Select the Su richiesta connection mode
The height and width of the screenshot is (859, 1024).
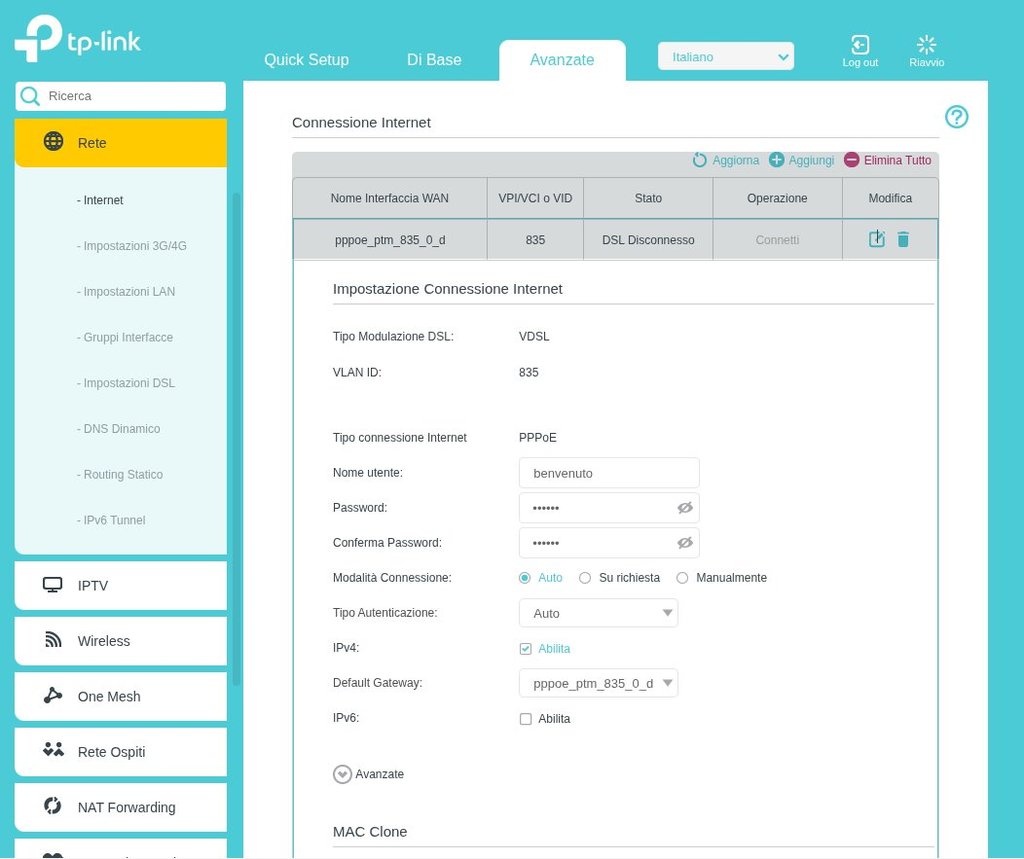pyautogui.click(x=586, y=578)
